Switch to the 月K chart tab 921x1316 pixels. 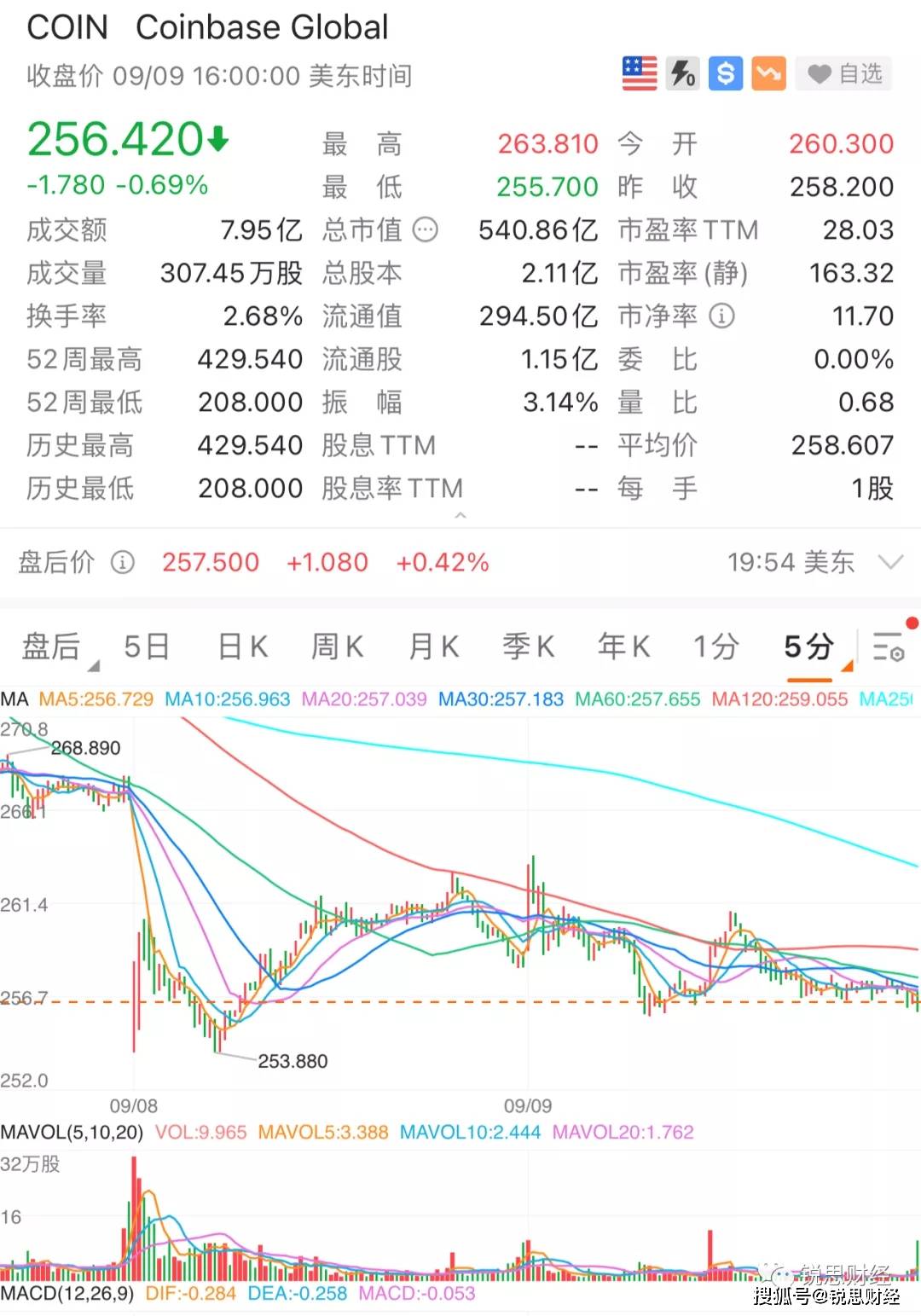click(x=433, y=647)
